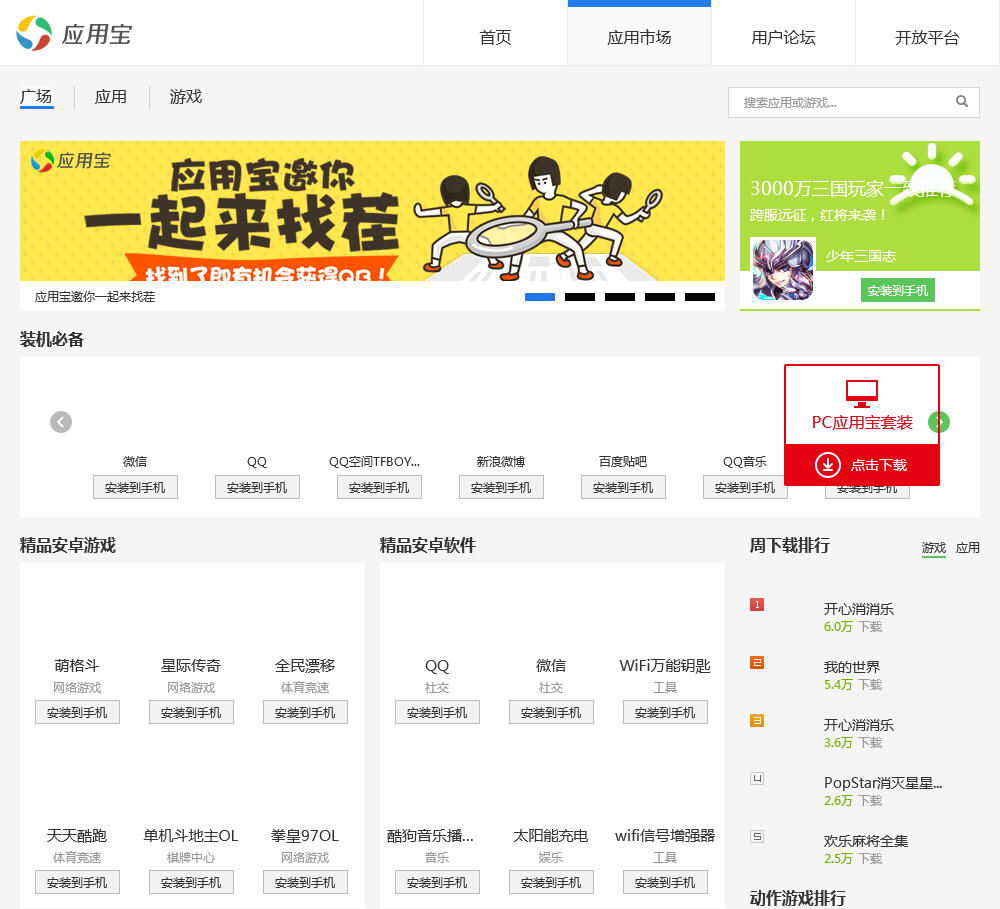Open 欢乐麻将全集 in weekly ranking

[x=865, y=841]
